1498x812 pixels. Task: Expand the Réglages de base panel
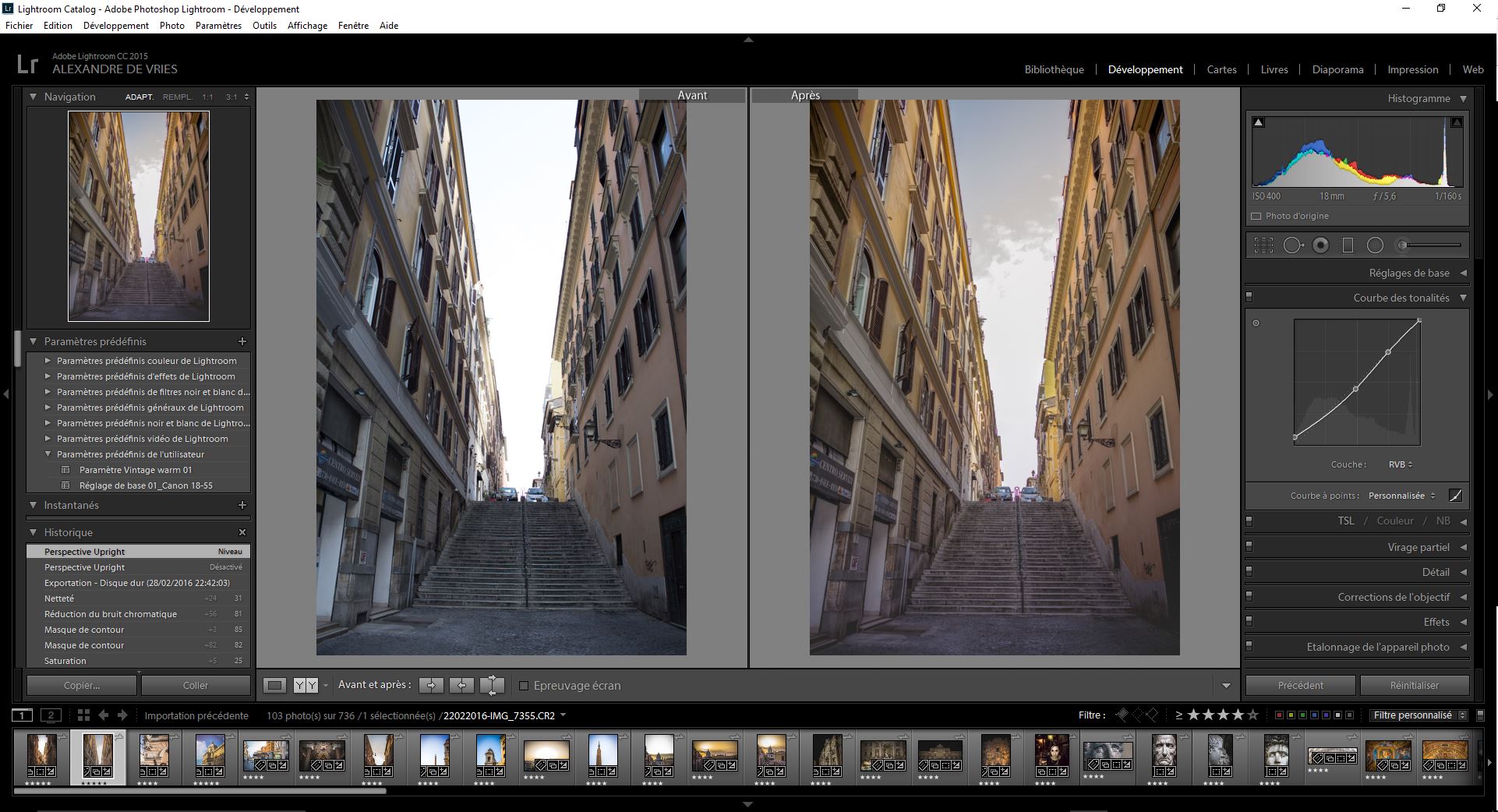[1408, 273]
